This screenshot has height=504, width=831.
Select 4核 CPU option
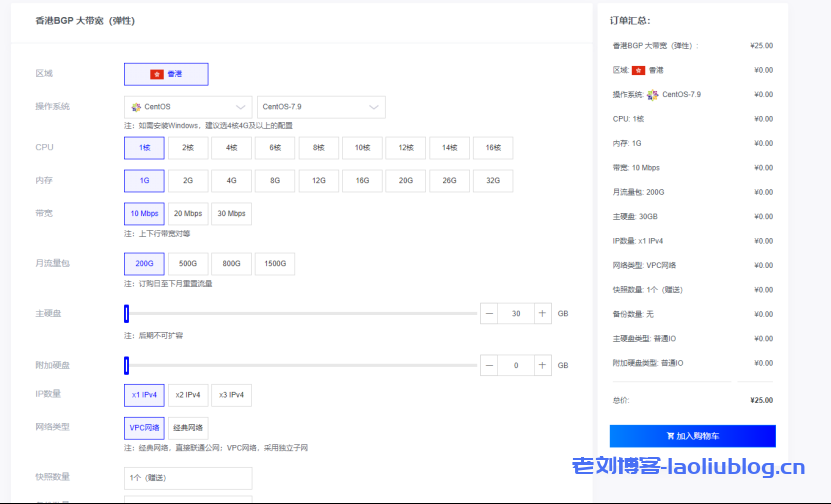coord(232,148)
